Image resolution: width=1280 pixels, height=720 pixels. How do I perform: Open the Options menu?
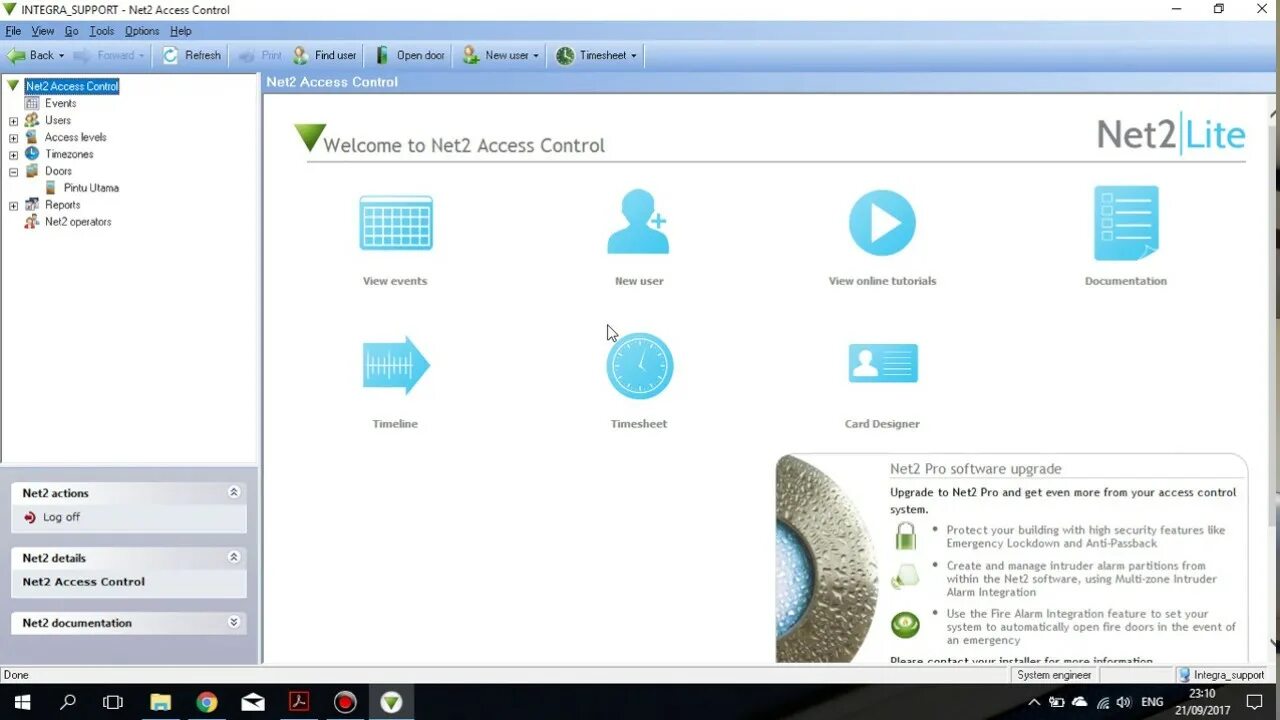pyautogui.click(x=142, y=31)
